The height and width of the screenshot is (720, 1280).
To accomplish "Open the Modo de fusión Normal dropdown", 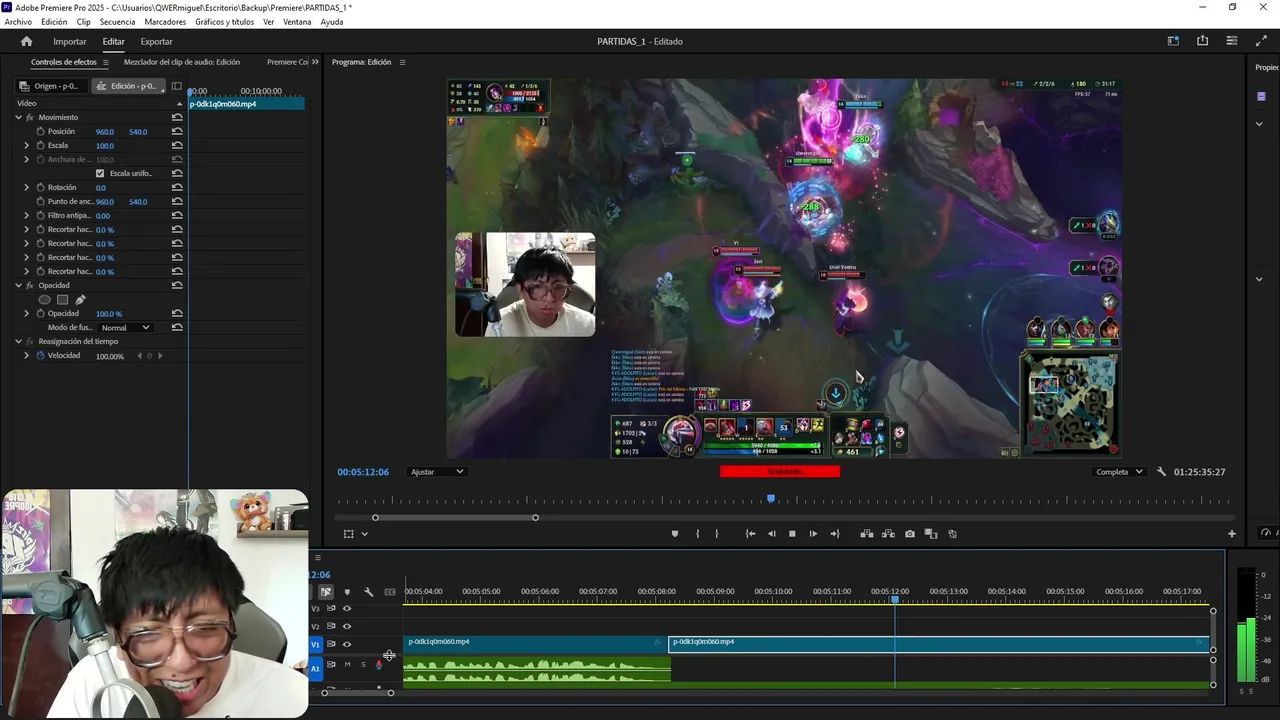I will 125,328.
